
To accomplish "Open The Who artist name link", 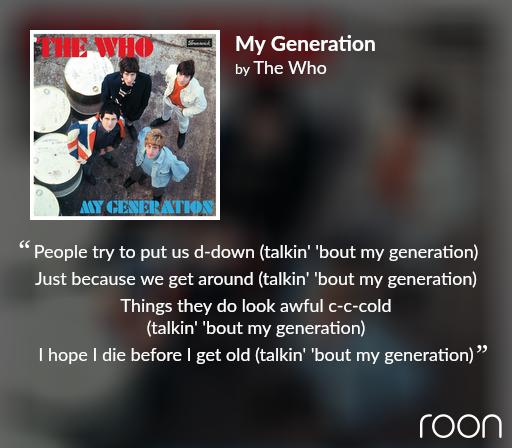I will click(290, 68).
